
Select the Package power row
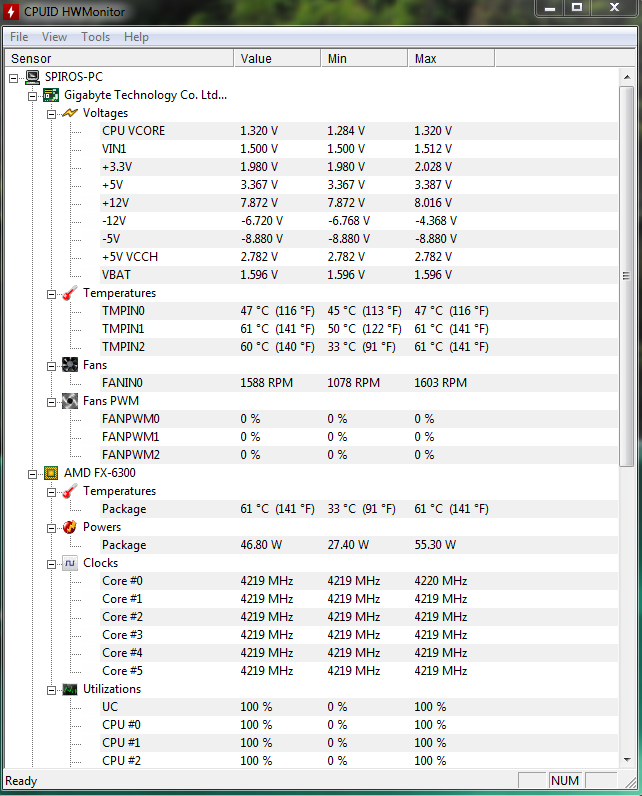tap(359, 545)
